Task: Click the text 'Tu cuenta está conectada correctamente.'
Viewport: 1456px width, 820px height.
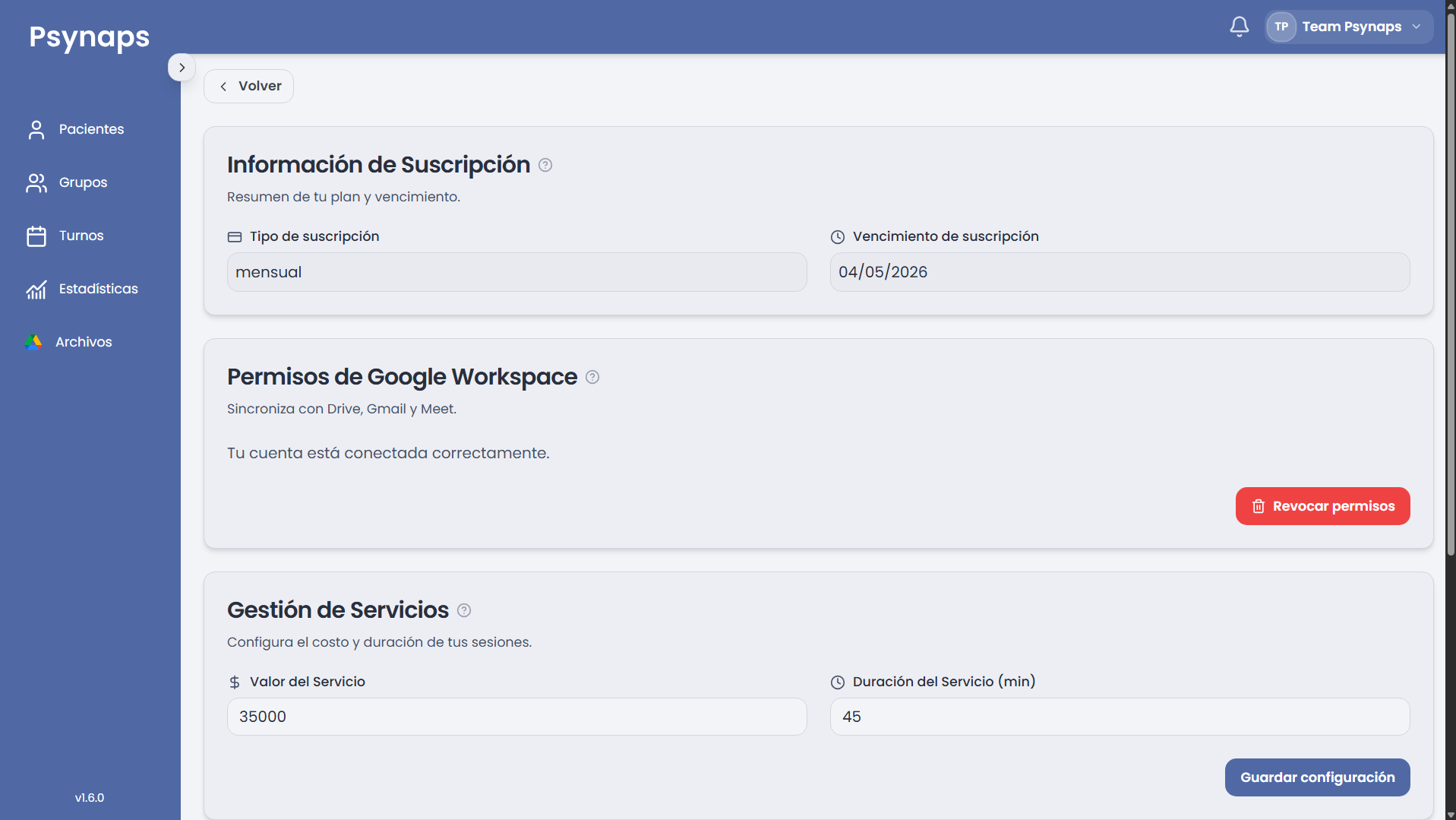Action: pos(388,453)
